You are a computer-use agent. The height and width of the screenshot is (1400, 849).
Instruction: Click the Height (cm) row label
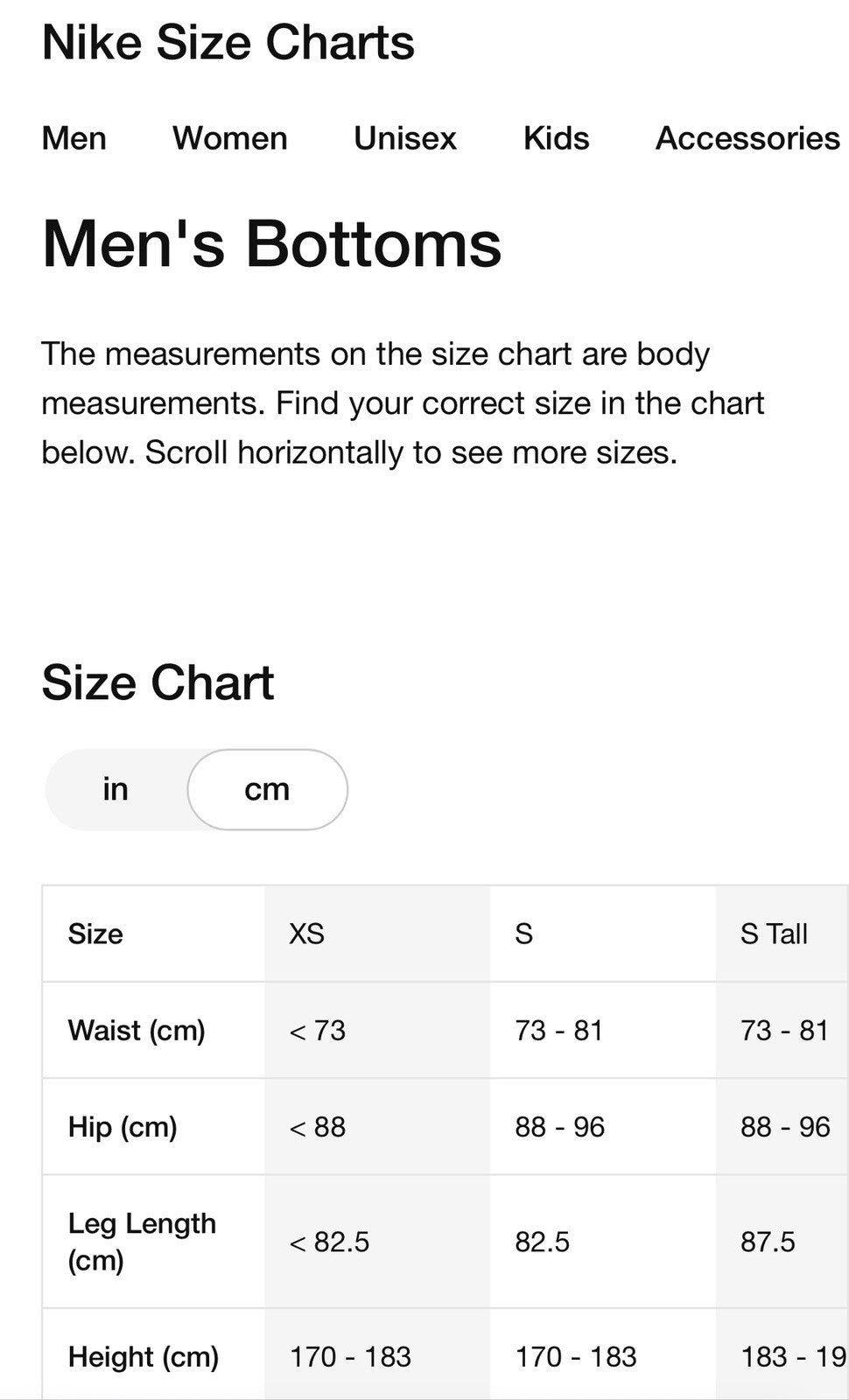[144, 1357]
